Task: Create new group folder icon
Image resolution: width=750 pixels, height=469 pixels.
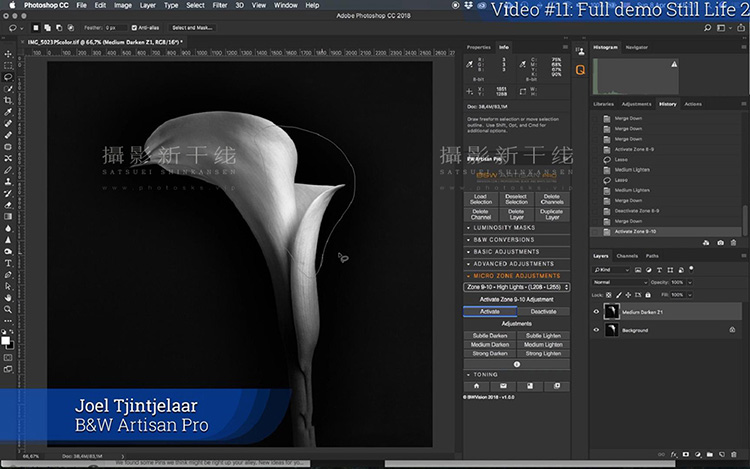Action: [x=710, y=454]
